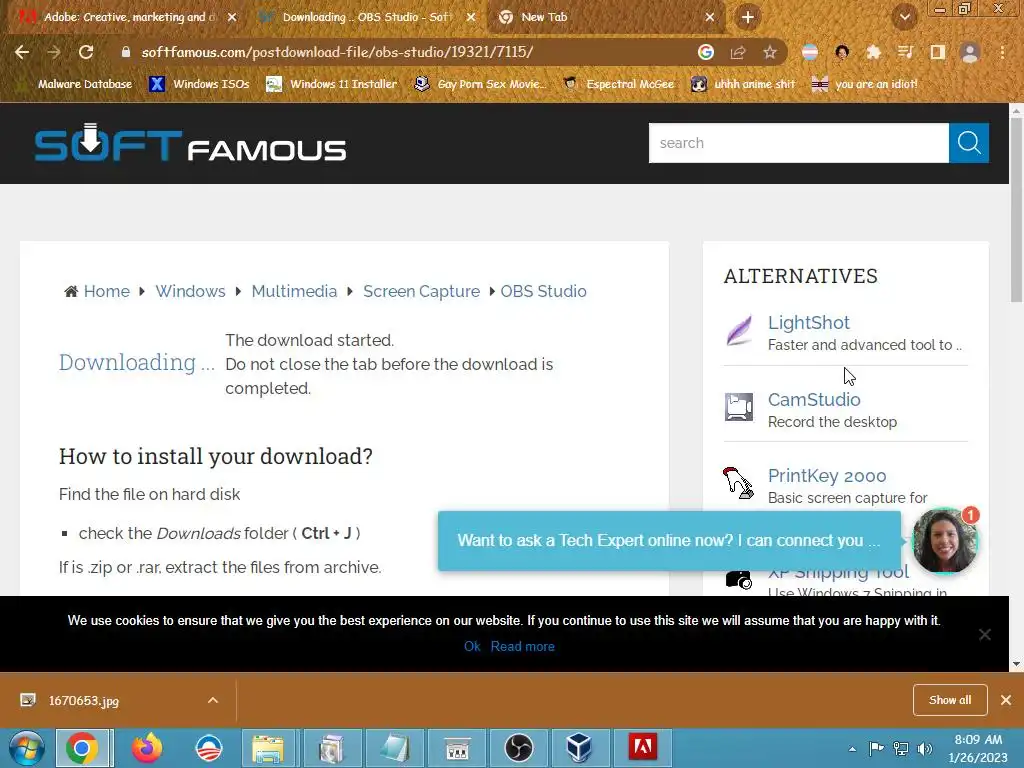
Task: Share this page via share icon
Action: pyautogui.click(x=738, y=52)
